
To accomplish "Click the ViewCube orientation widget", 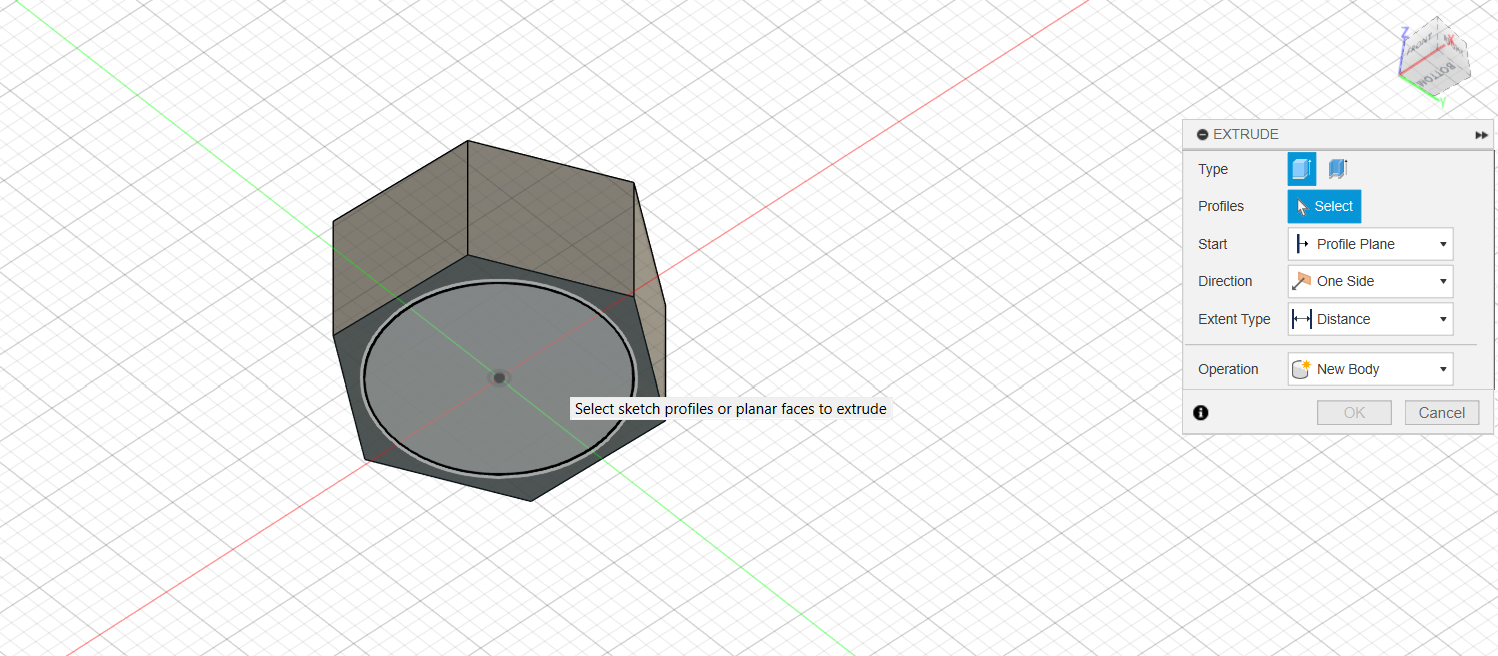I will tap(1437, 59).
